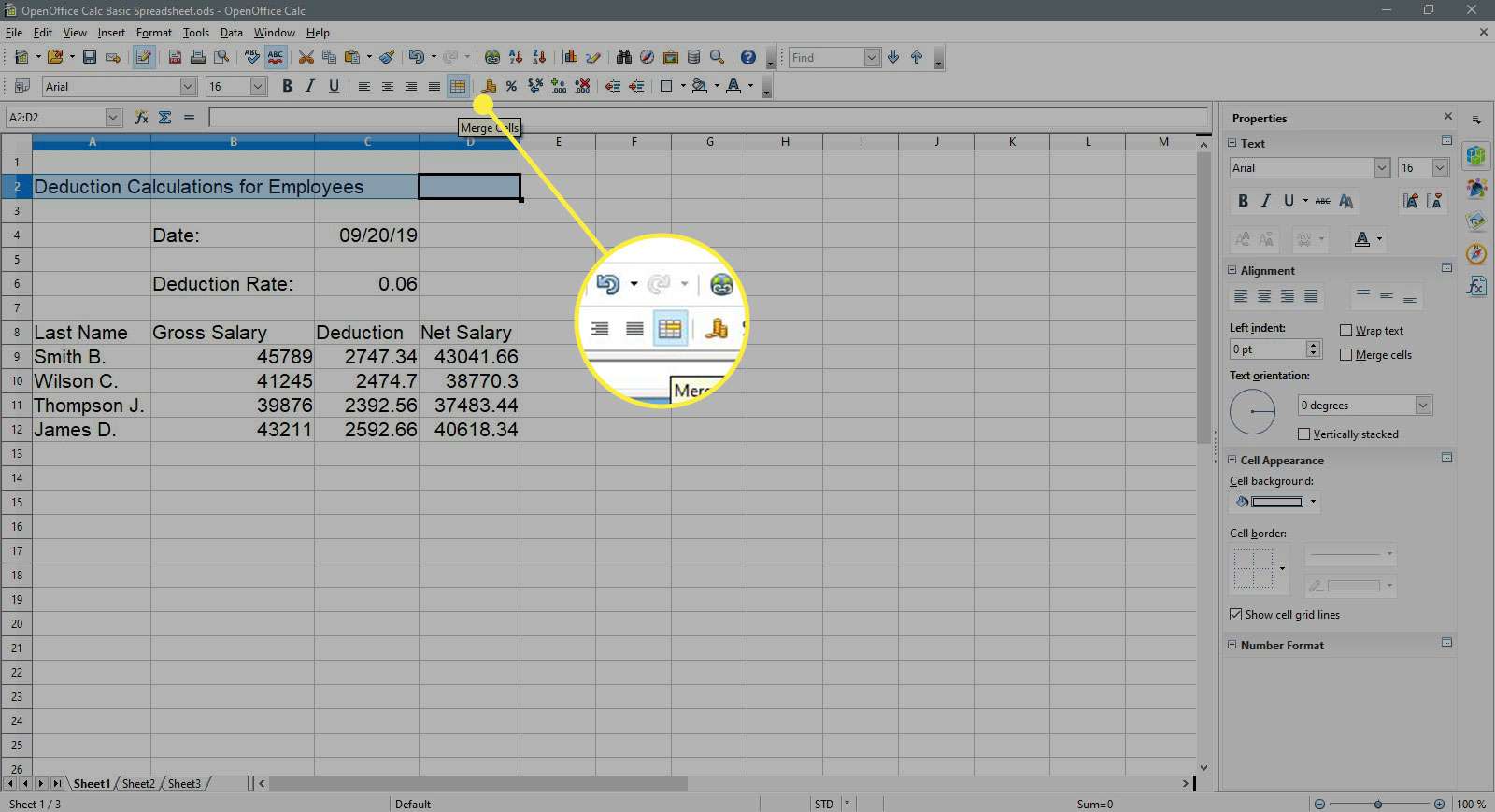Toggle Bold in main formatting toolbar
The image size is (1495, 812).
pyautogui.click(x=287, y=86)
